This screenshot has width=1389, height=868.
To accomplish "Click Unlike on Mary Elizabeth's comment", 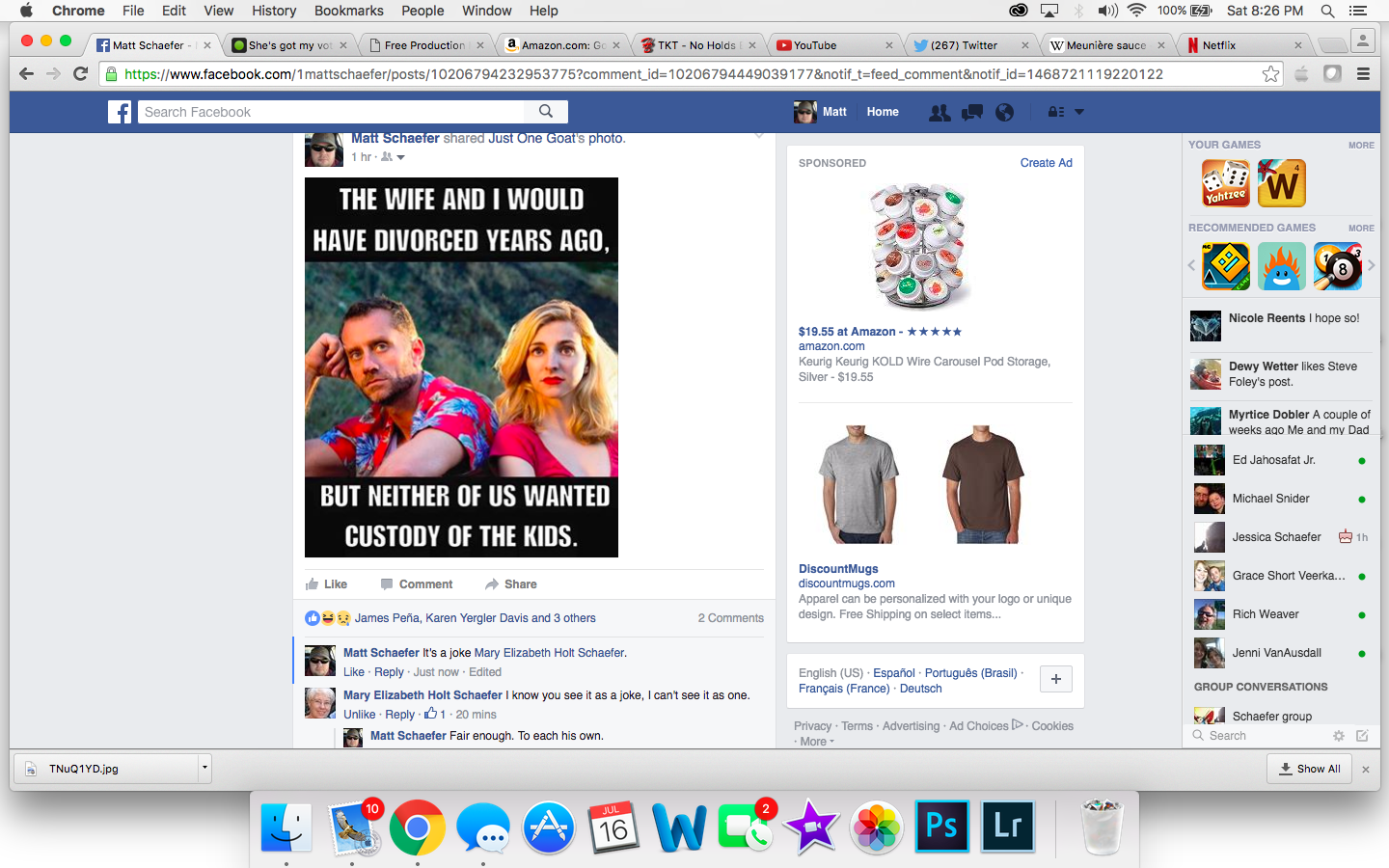I will [360, 715].
